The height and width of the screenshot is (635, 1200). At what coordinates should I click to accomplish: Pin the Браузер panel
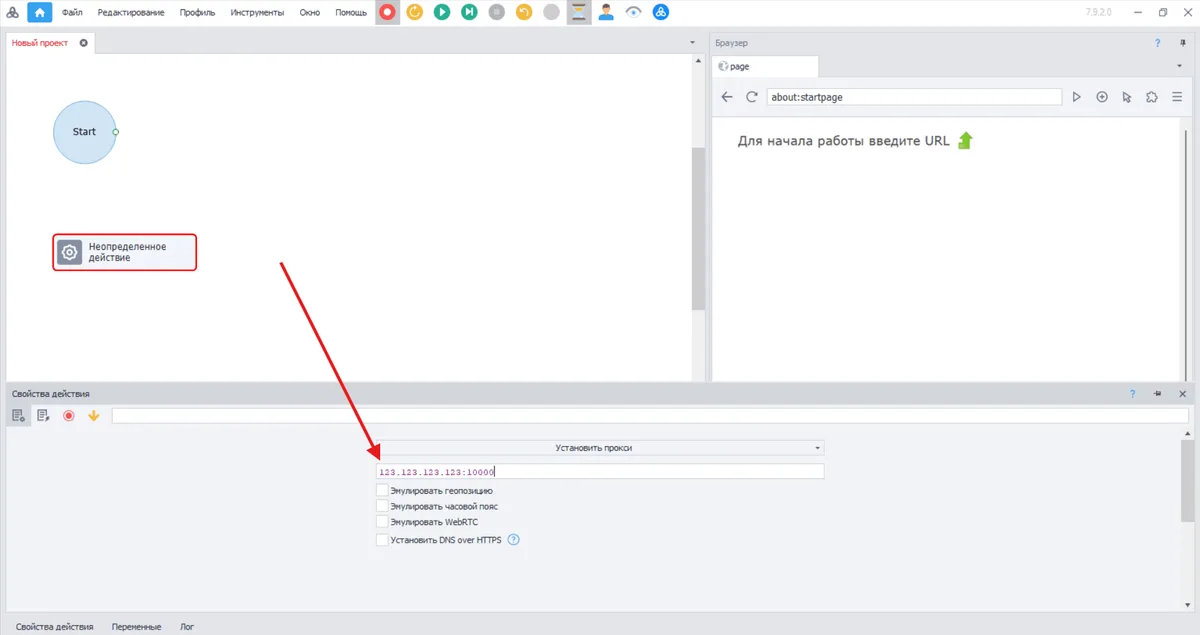(x=1182, y=43)
